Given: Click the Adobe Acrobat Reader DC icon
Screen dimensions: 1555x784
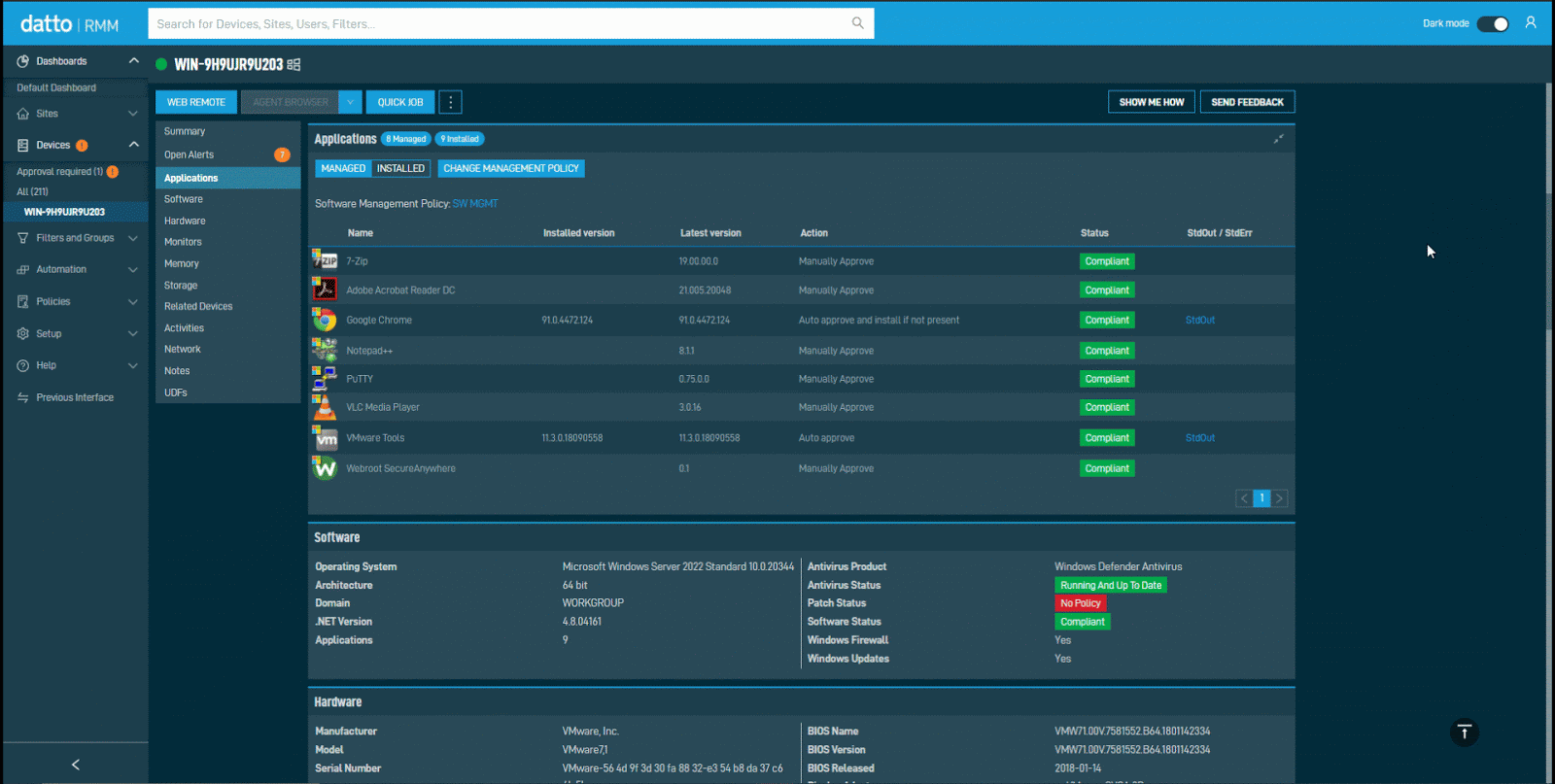Looking at the screenshot, I should pyautogui.click(x=325, y=290).
